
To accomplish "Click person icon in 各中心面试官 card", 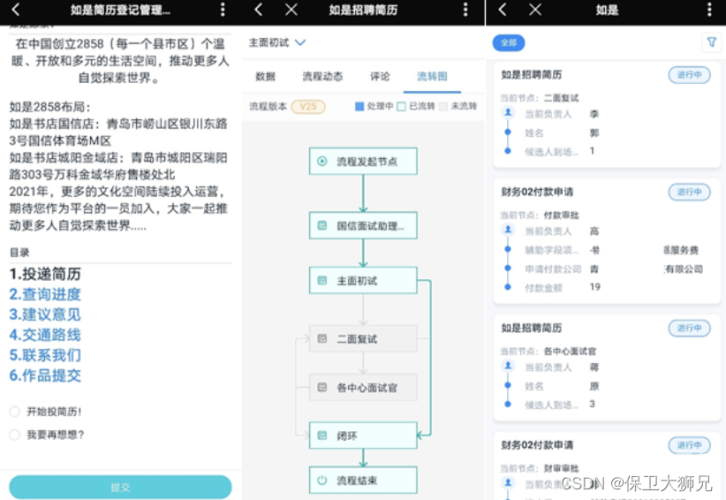I will click(508, 366).
